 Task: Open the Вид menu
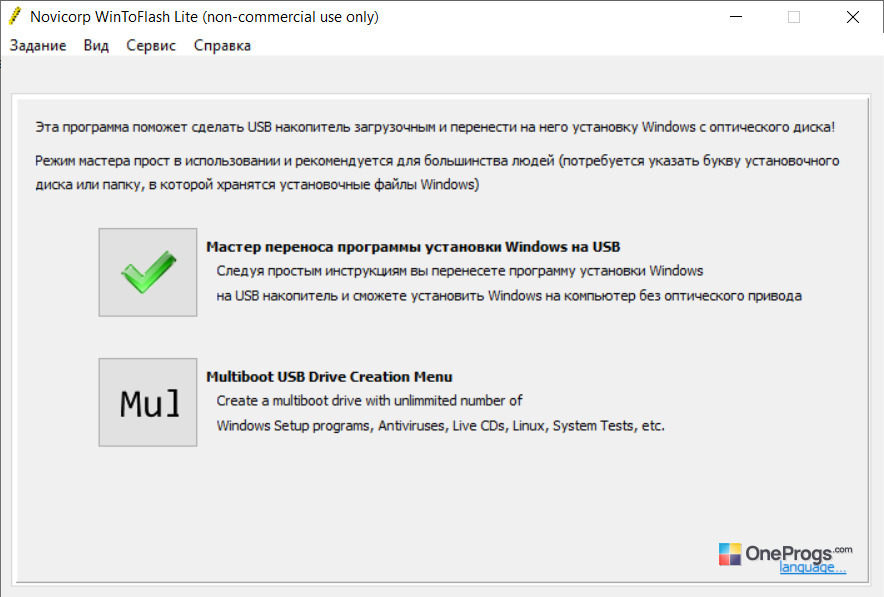[x=96, y=46]
